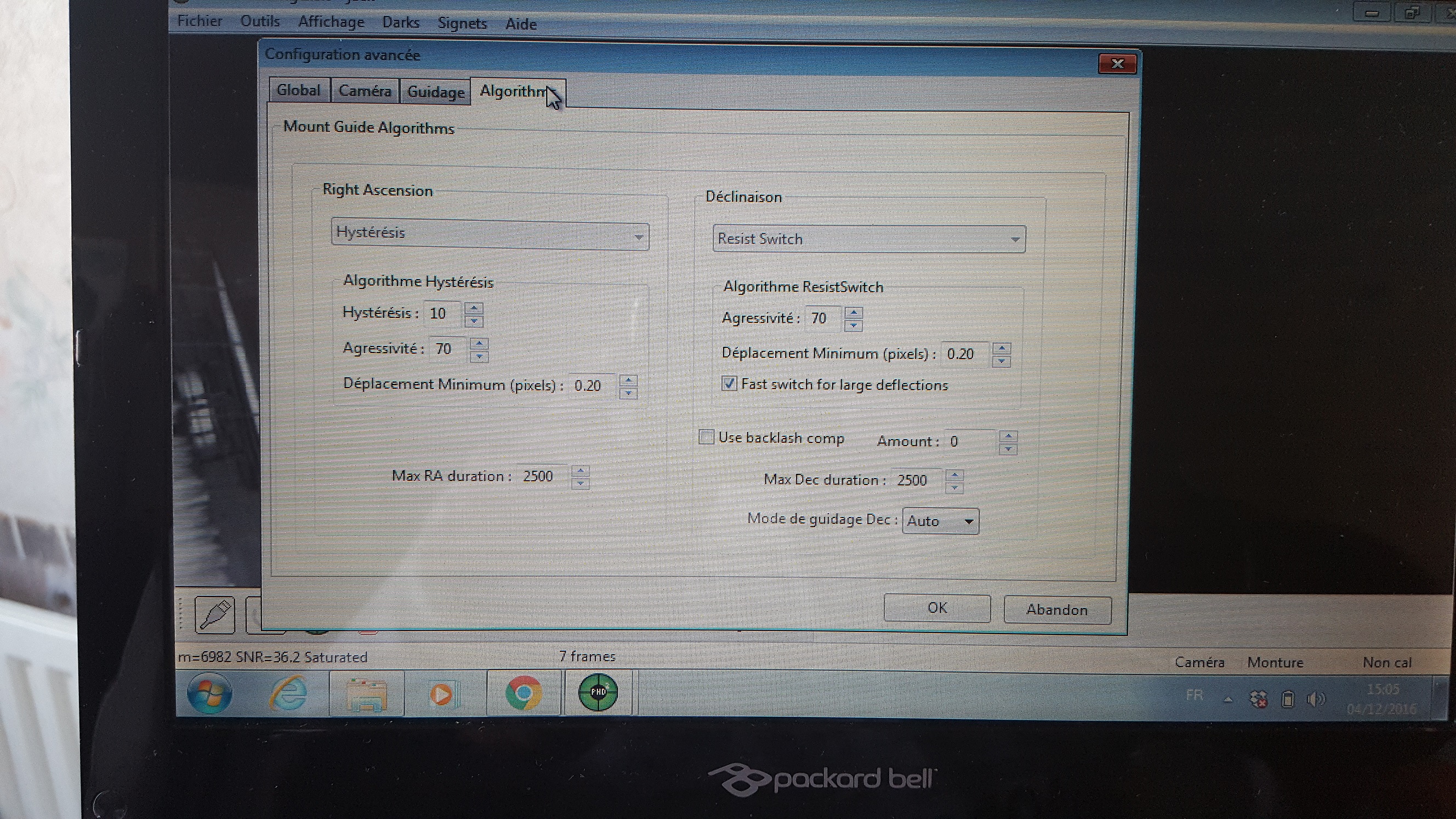Open Windows Explorer folder icon
Image resolution: width=1456 pixels, height=819 pixels.
366,693
